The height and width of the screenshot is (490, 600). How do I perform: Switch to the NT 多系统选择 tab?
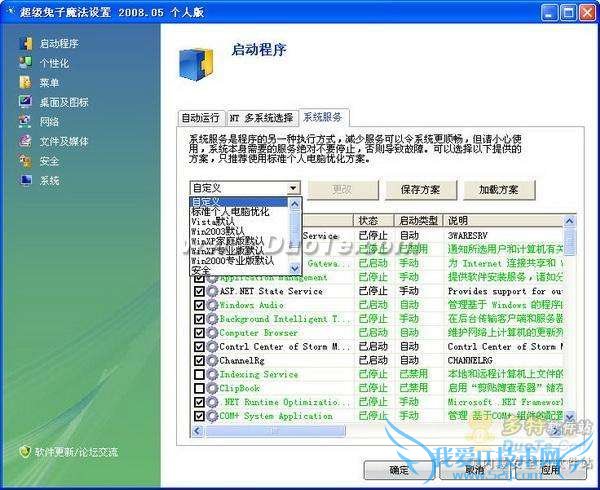262,118
